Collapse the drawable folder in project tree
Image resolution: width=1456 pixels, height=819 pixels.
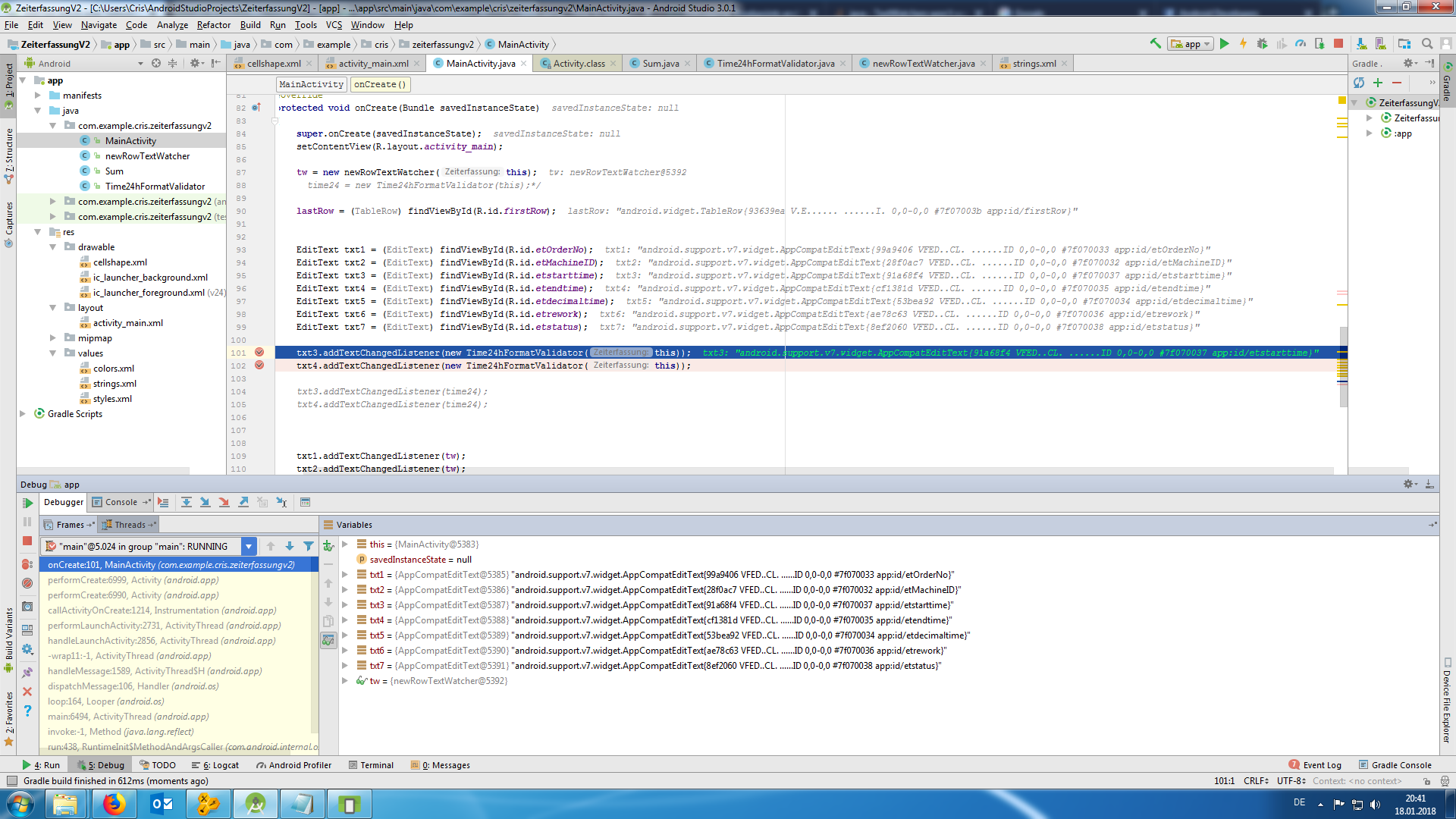[53, 247]
